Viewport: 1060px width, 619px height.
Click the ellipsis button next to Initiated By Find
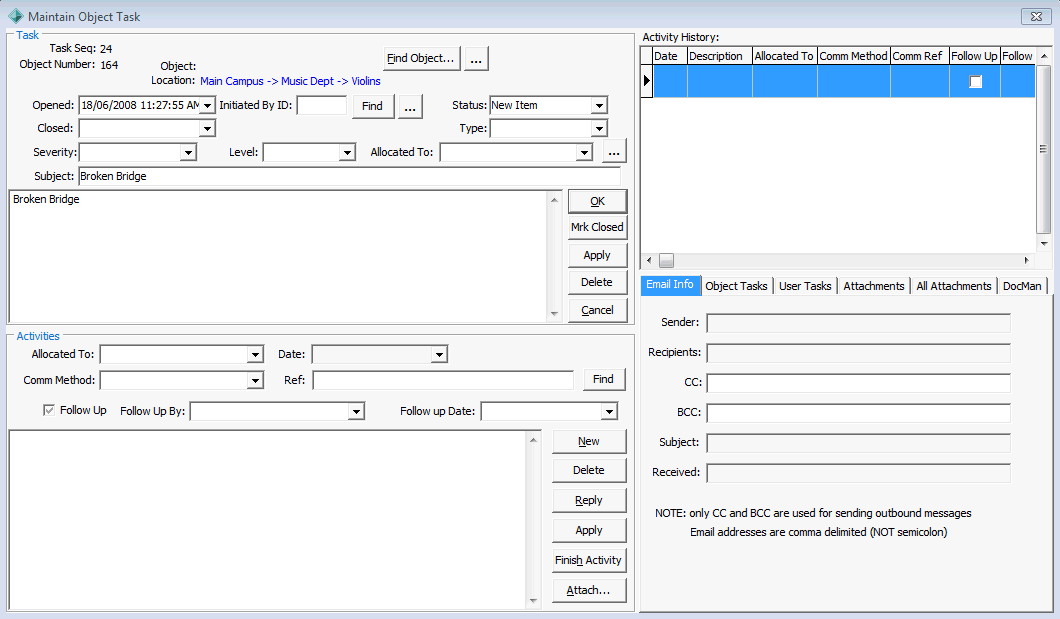tap(410, 107)
